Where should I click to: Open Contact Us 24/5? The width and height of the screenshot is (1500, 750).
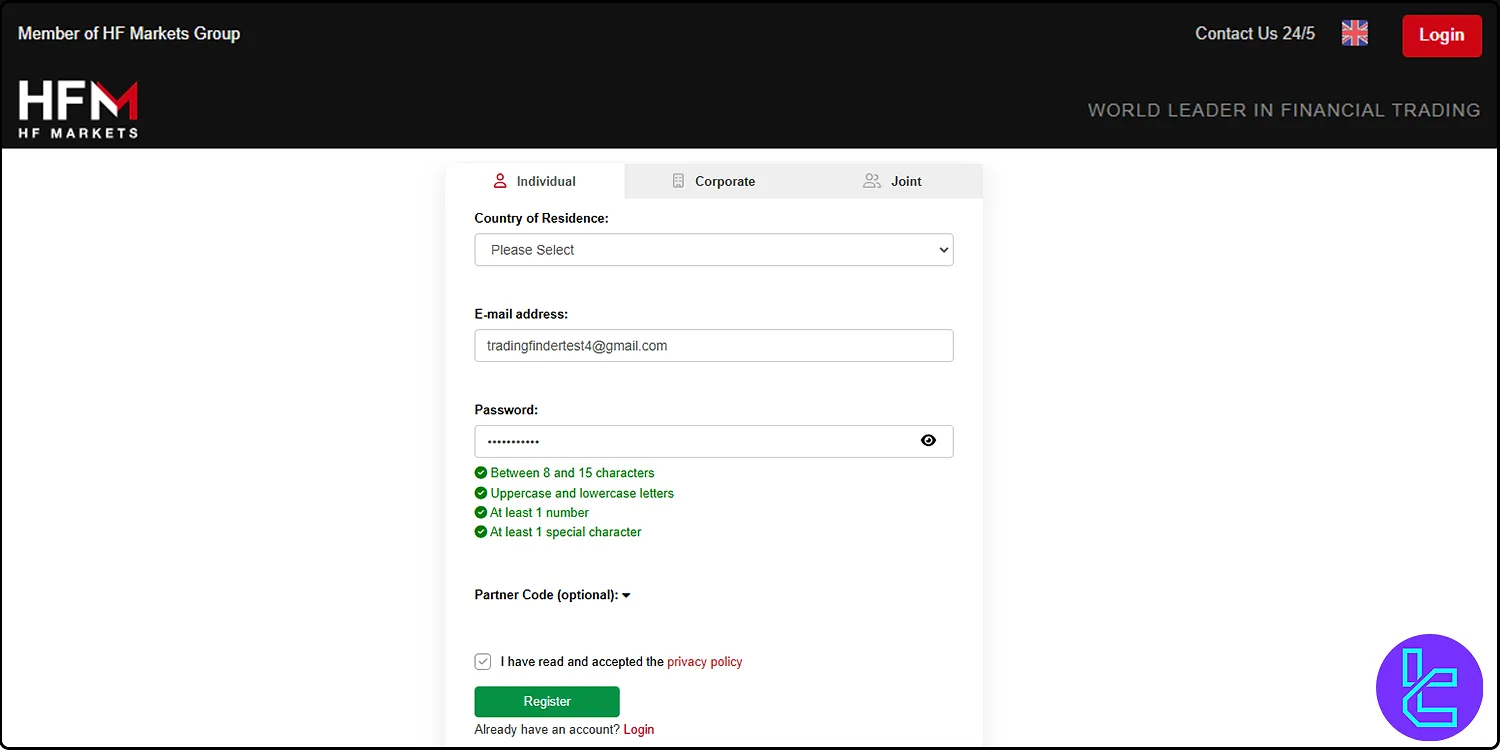click(1255, 33)
